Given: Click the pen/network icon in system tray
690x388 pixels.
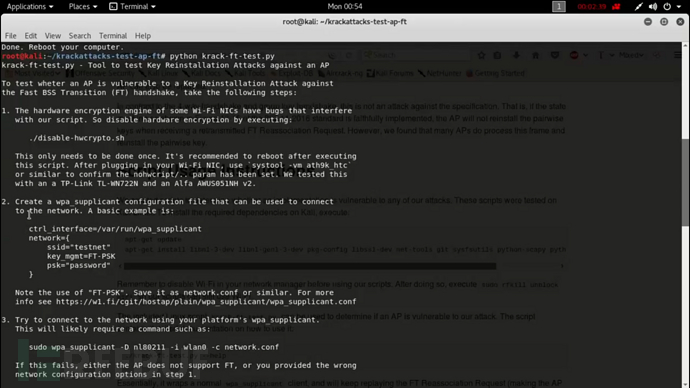Looking at the screenshot, I should pos(639,7).
